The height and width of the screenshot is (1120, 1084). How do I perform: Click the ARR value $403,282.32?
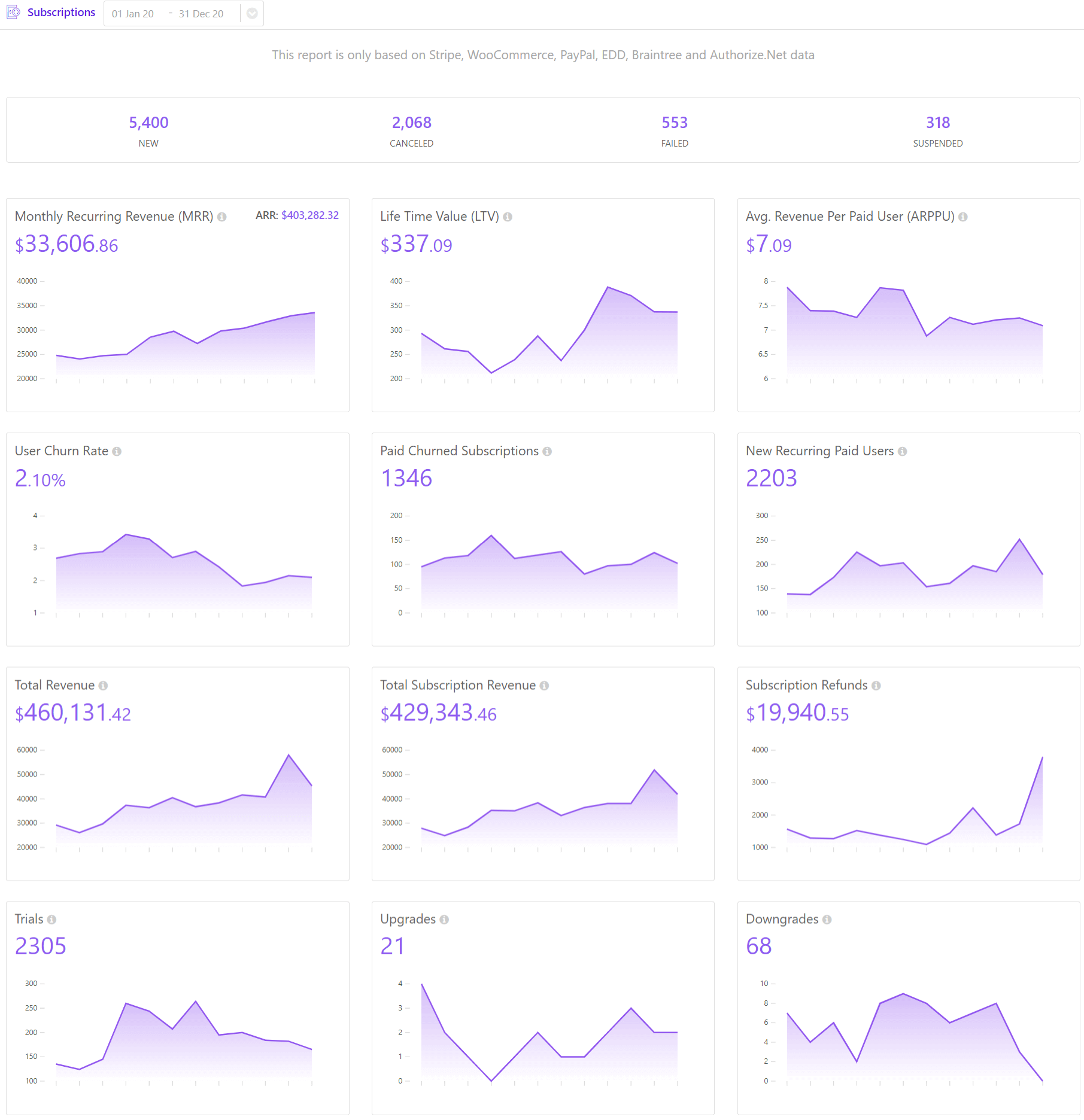pos(310,215)
